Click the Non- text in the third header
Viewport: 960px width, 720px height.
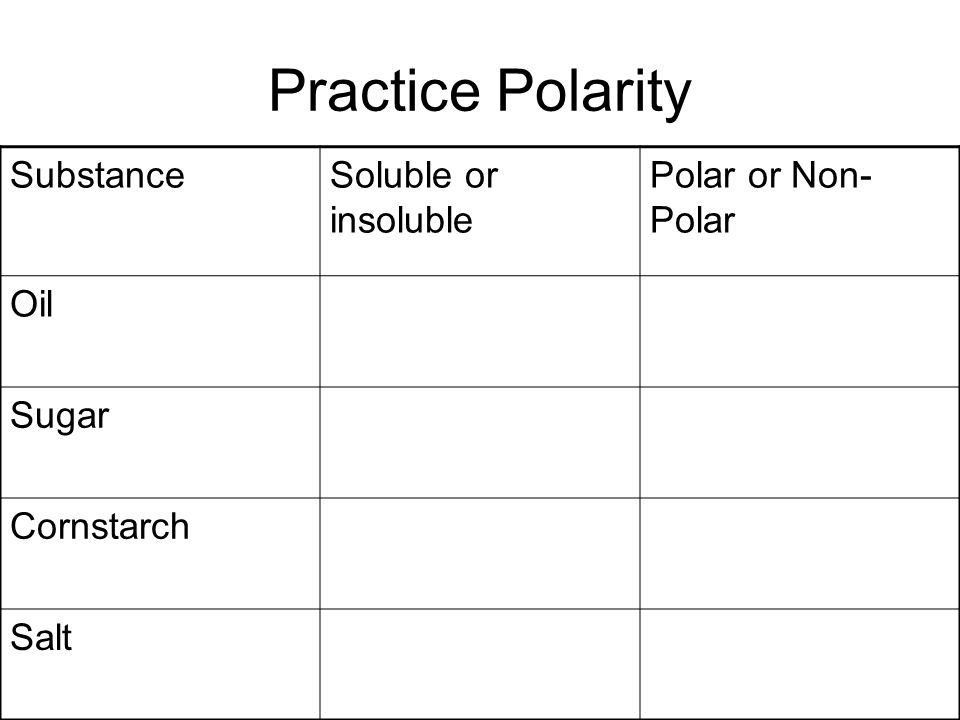831,175
